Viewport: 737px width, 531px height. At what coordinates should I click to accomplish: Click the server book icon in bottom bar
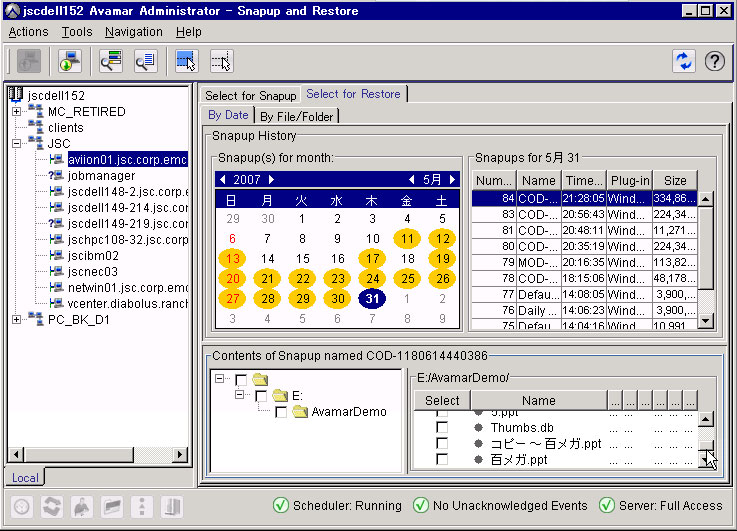[x=172, y=507]
